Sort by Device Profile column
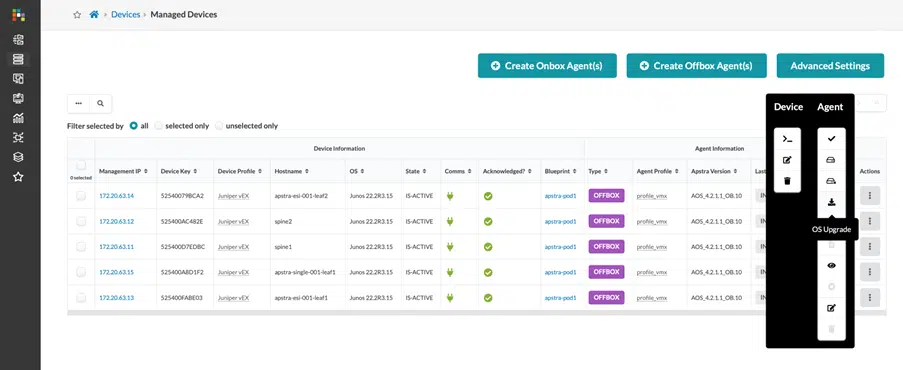Viewport: 903px width, 370px height. point(239,171)
